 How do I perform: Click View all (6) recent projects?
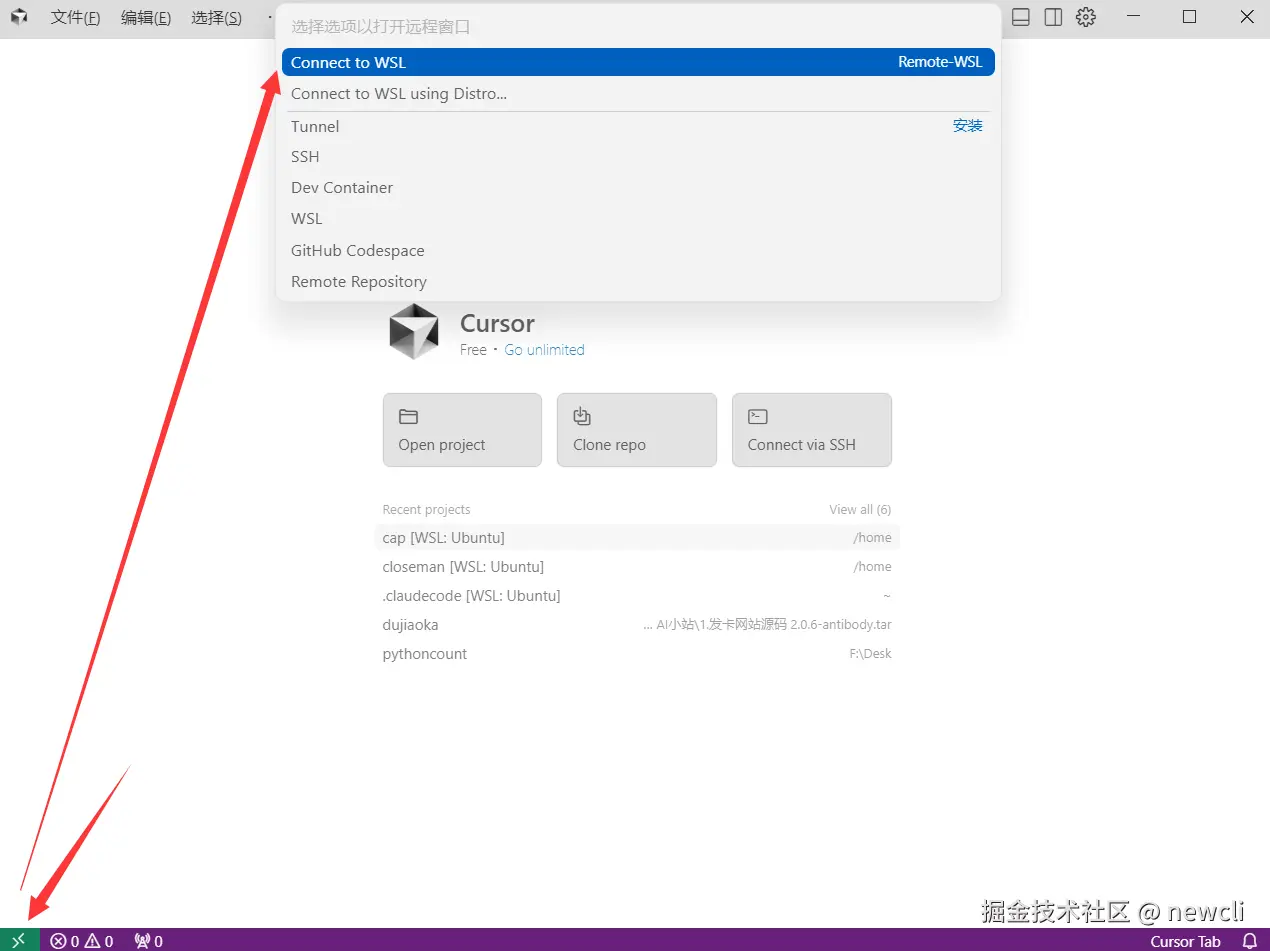860,510
